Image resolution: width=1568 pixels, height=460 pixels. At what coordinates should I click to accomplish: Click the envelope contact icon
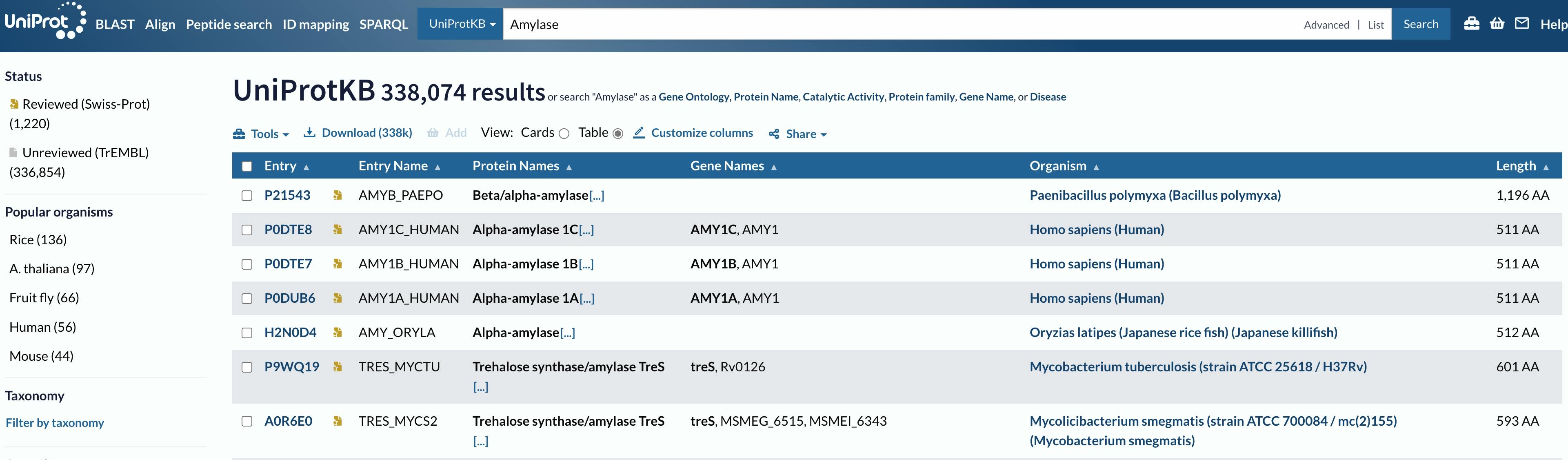tap(1522, 24)
